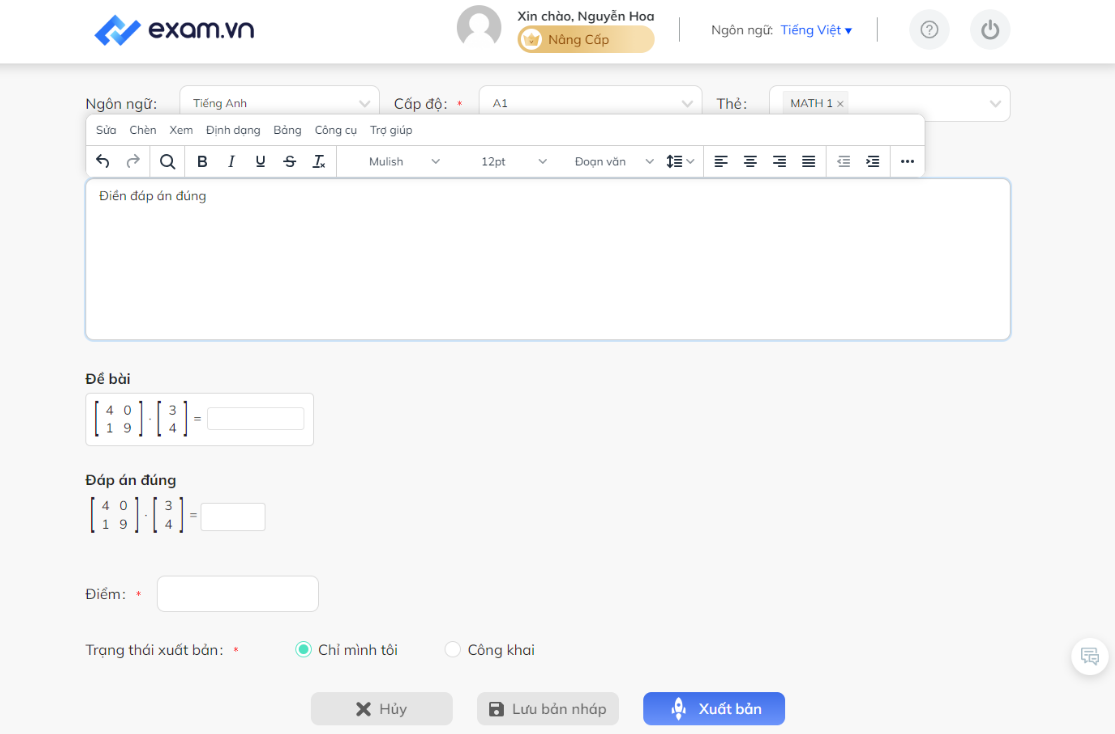Toggle strikethrough formatting
The width and height of the screenshot is (1115, 734).
click(x=289, y=161)
